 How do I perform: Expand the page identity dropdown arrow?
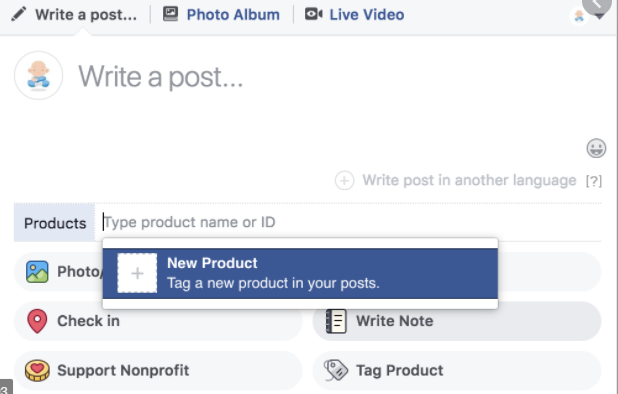(x=599, y=17)
